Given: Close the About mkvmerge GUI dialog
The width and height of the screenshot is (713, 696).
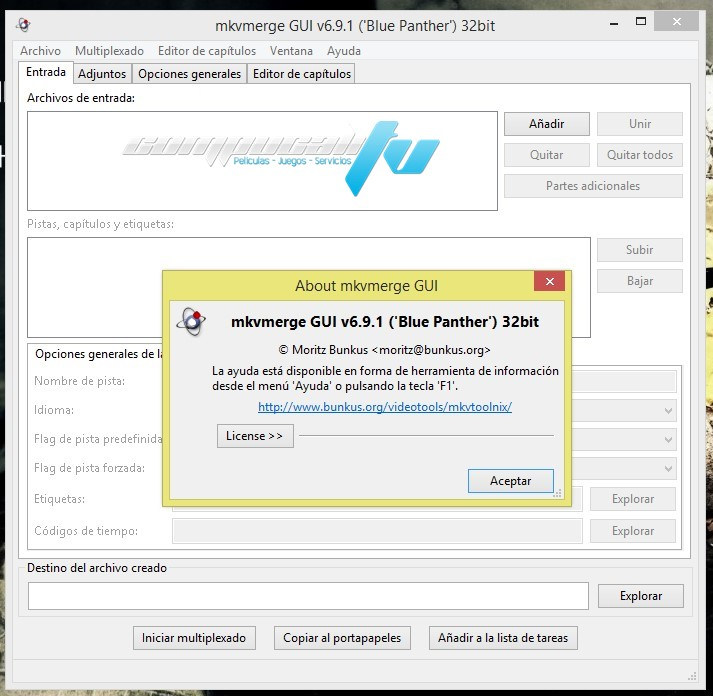Looking at the screenshot, I should pyautogui.click(x=549, y=281).
